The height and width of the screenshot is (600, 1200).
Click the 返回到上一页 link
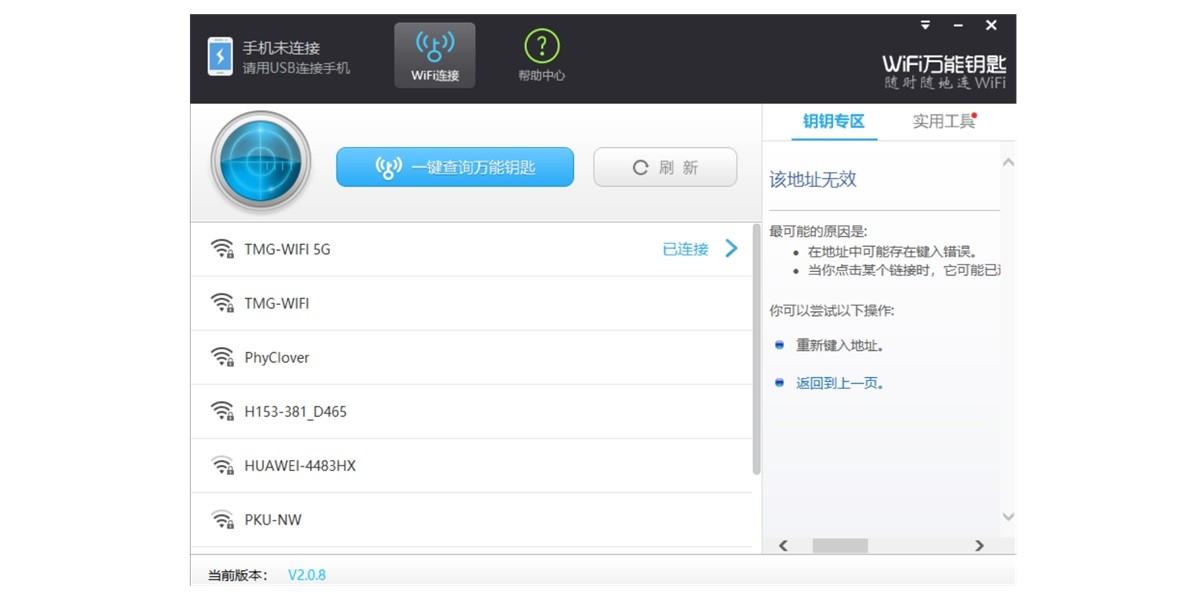coord(837,382)
